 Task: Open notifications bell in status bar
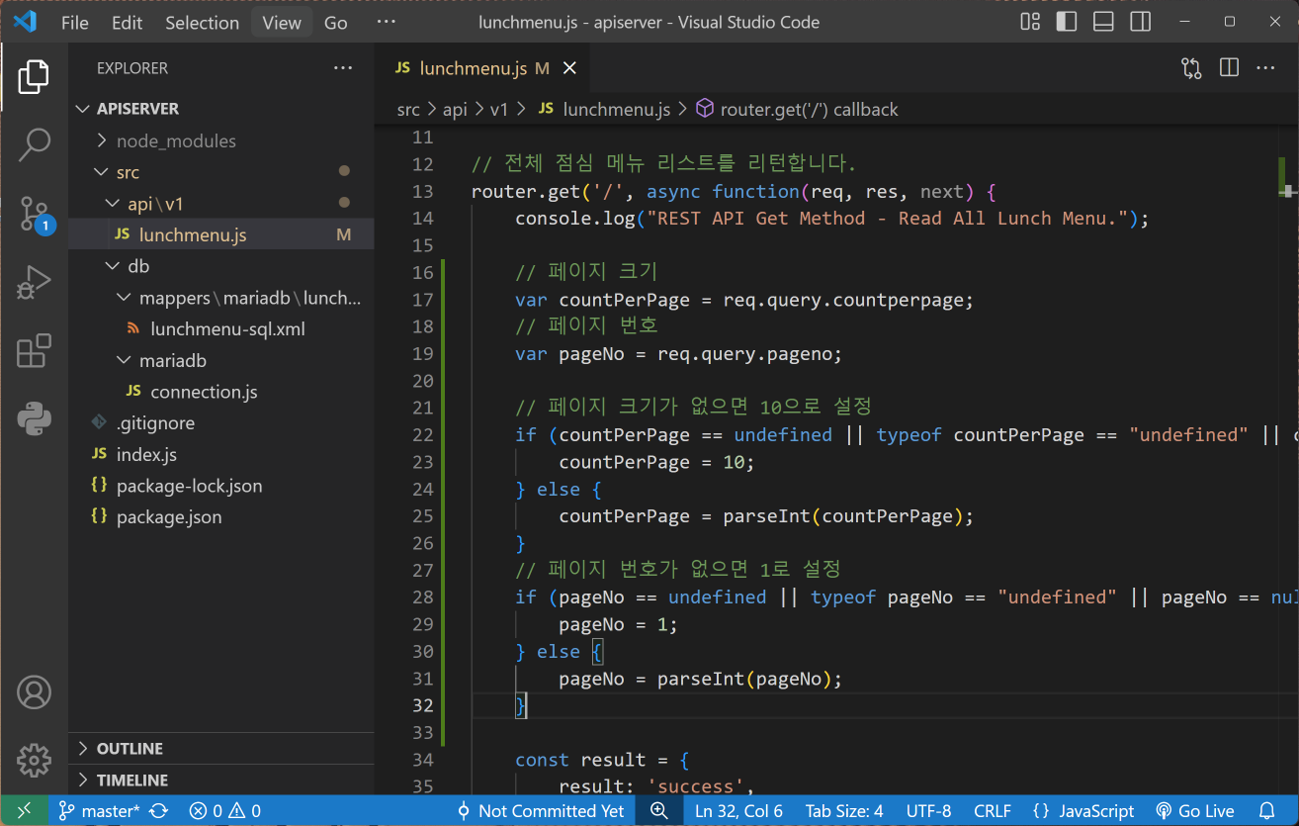[x=1267, y=811]
